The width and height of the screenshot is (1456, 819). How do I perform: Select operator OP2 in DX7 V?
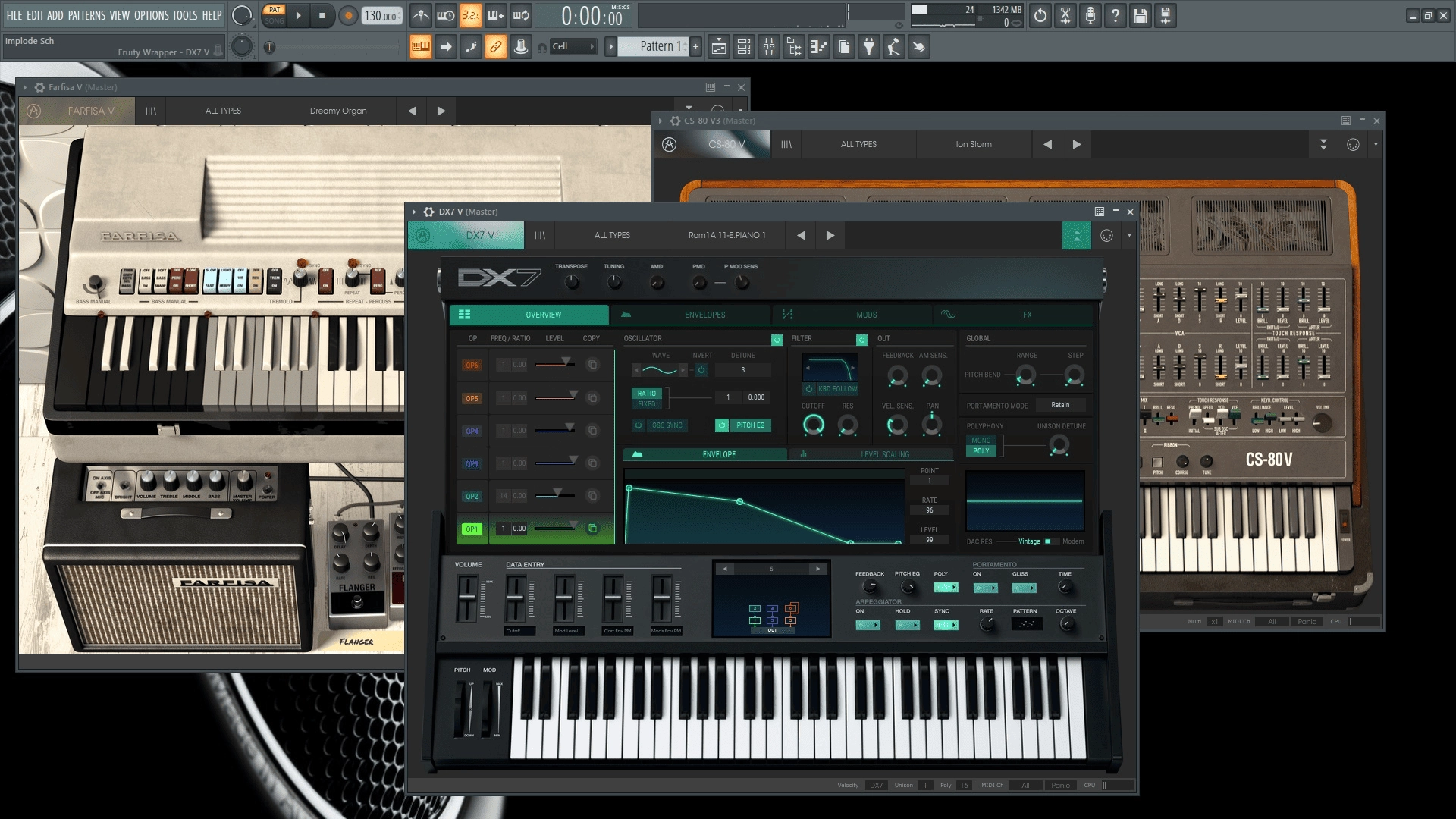pyautogui.click(x=472, y=496)
